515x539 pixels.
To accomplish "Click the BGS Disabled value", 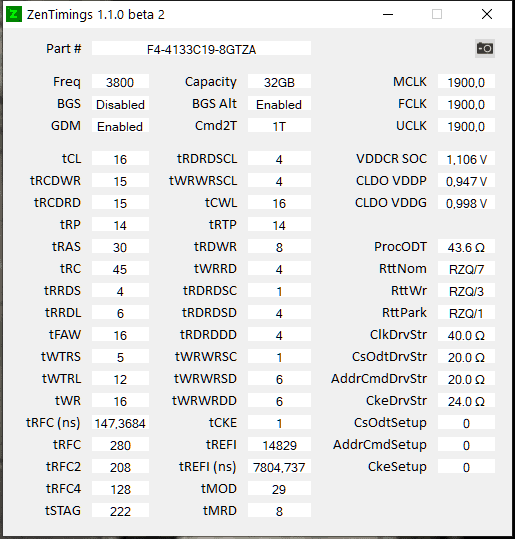I will (x=120, y=103).
